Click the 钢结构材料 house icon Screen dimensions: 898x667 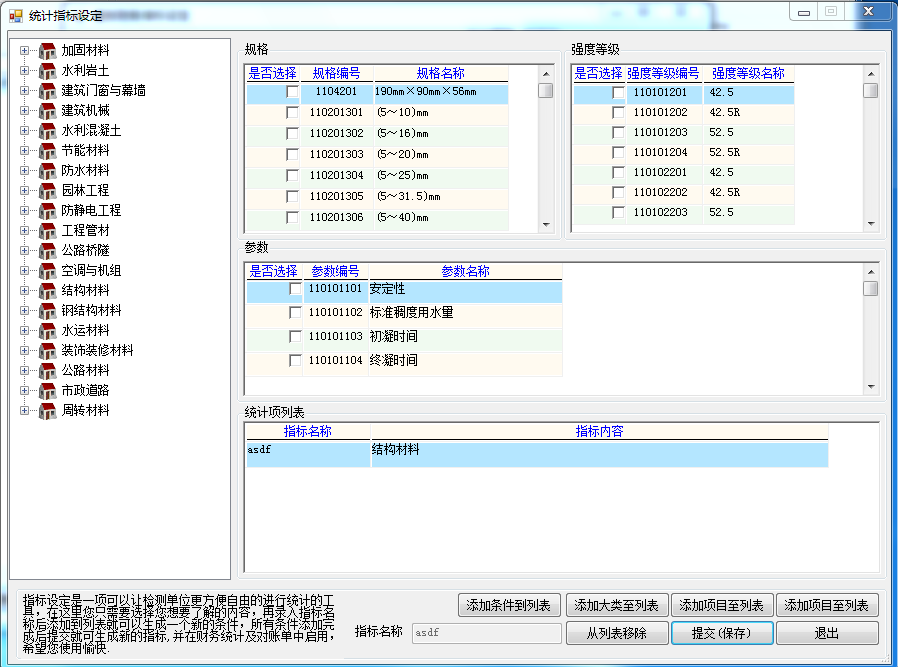[47, 311]
